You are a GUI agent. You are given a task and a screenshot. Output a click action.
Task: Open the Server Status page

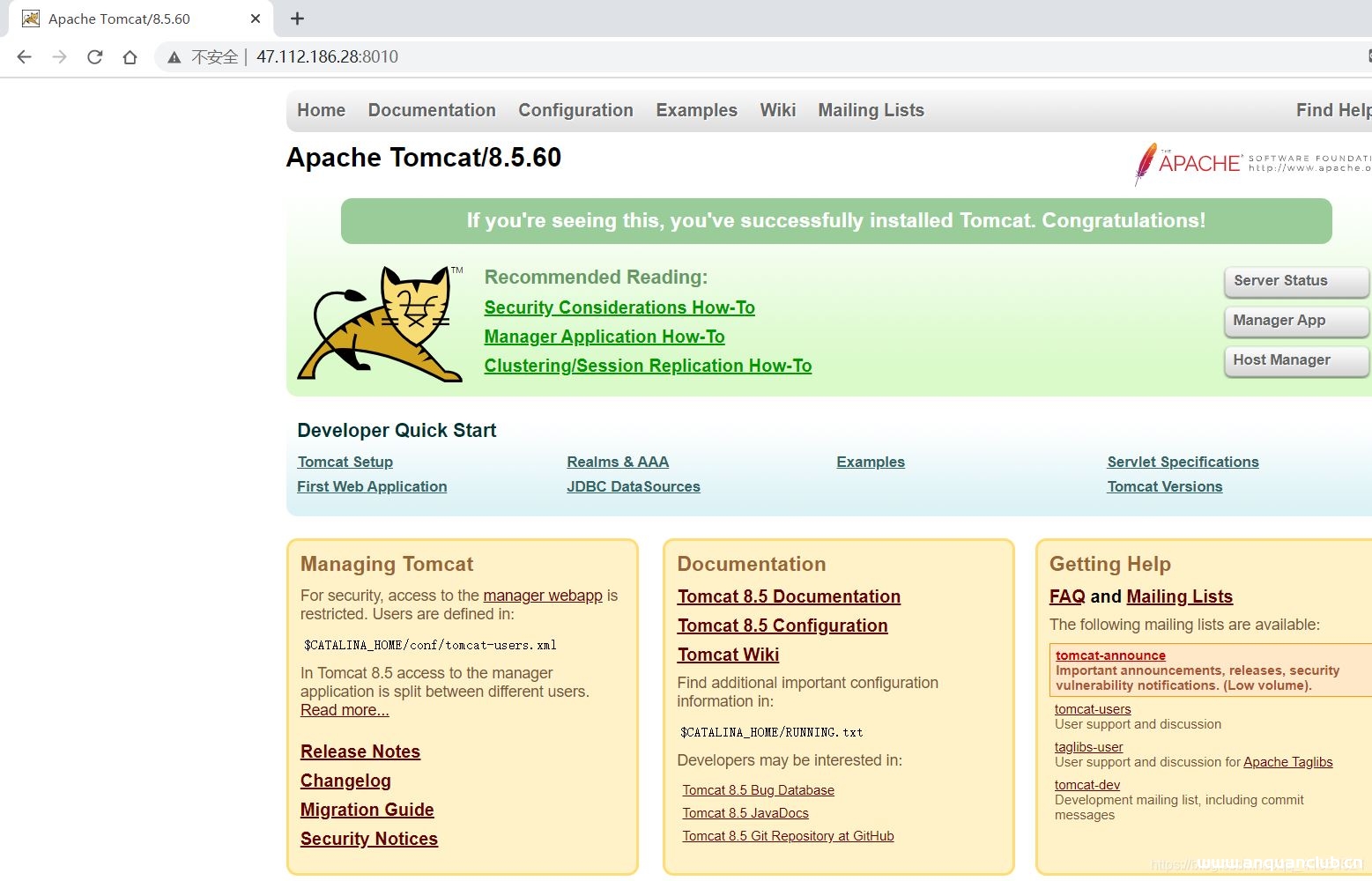pyautogui.click(x=1295, y=281)
